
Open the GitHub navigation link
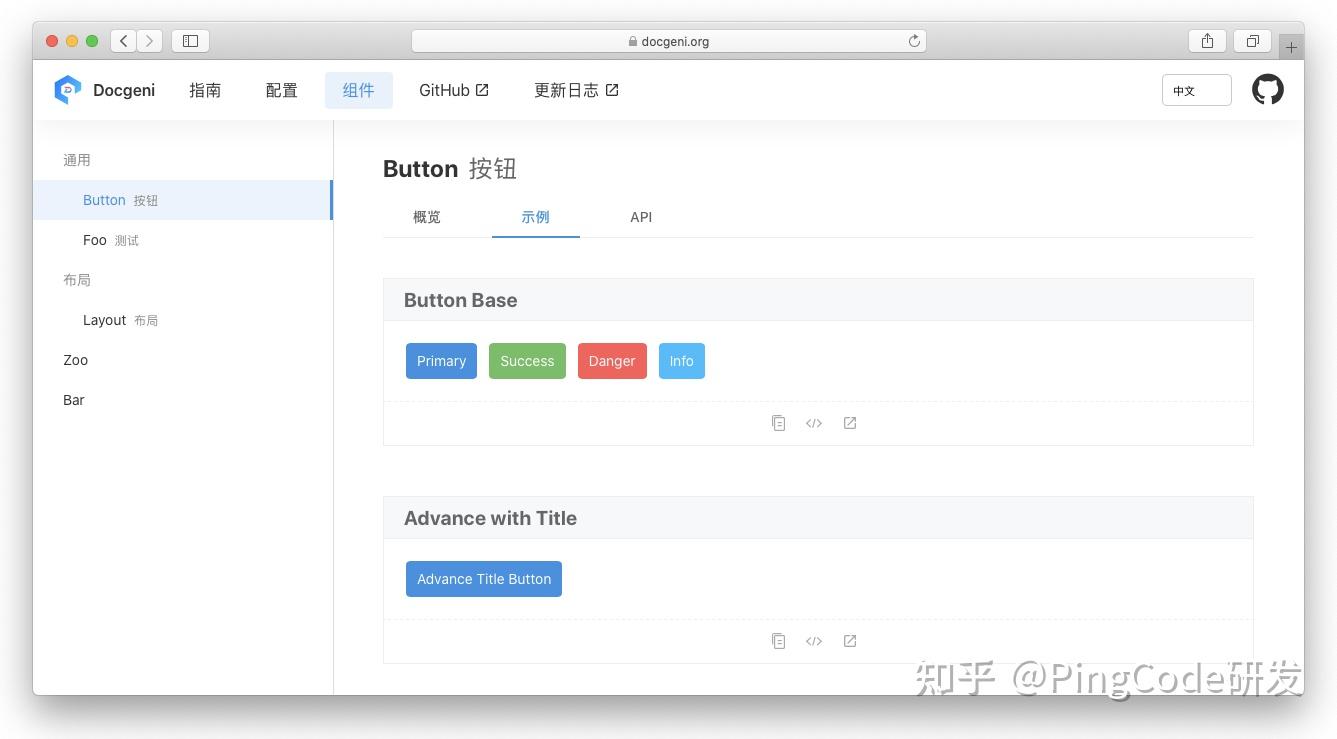454,90
